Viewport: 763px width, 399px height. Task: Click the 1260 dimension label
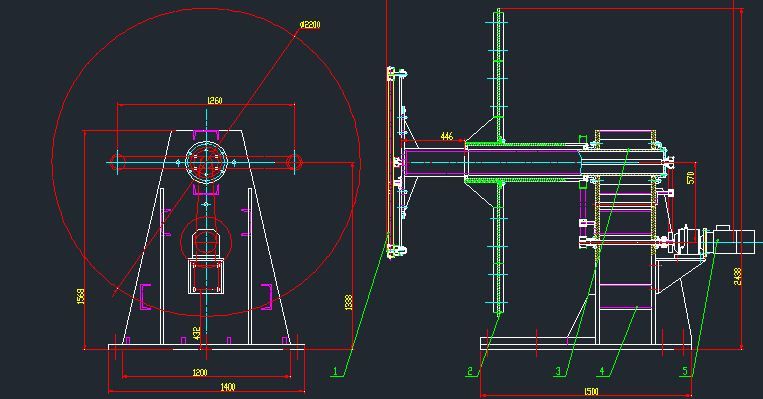(x=215, y=100)
